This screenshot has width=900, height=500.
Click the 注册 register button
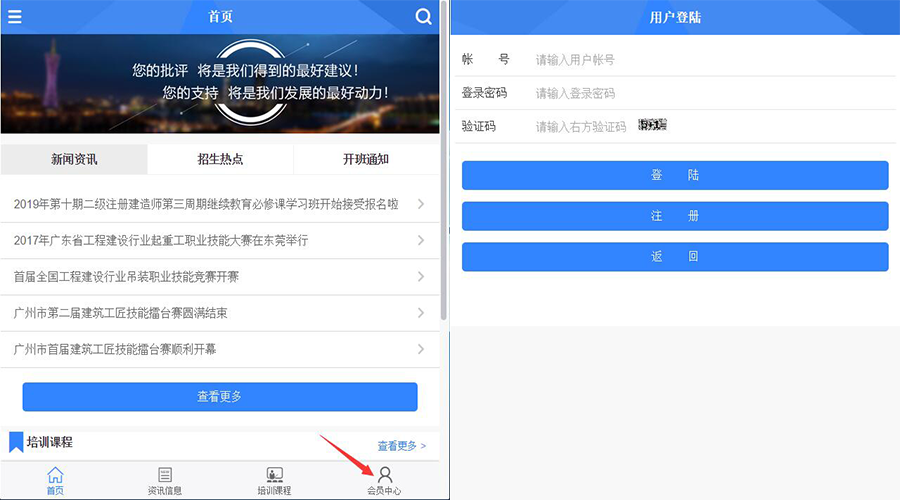click(675, 216)
